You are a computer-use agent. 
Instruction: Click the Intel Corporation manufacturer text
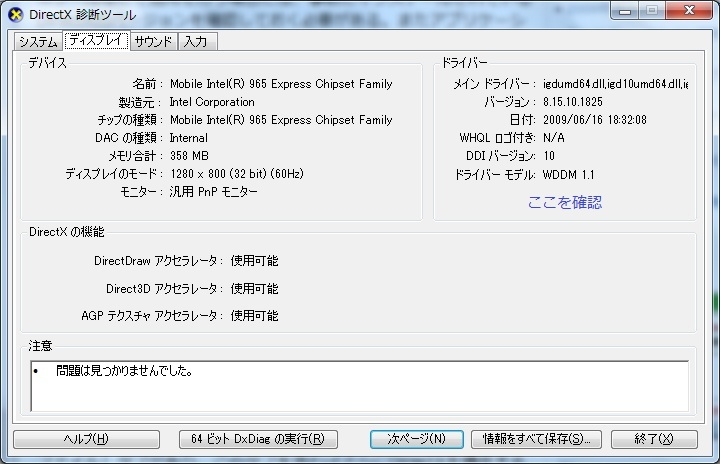[x=212, y=102]
